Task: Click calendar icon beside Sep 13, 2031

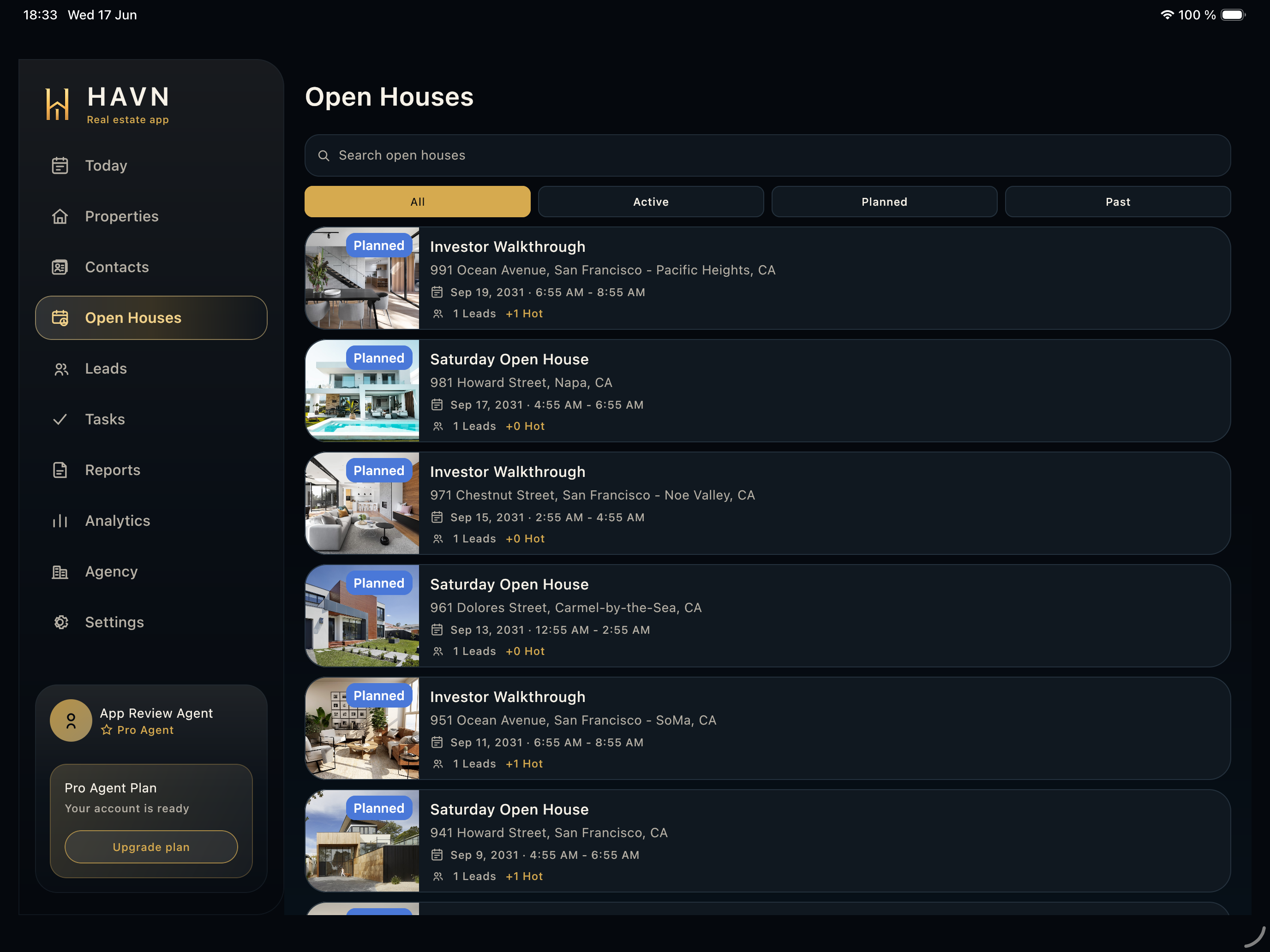Action: 437,630
